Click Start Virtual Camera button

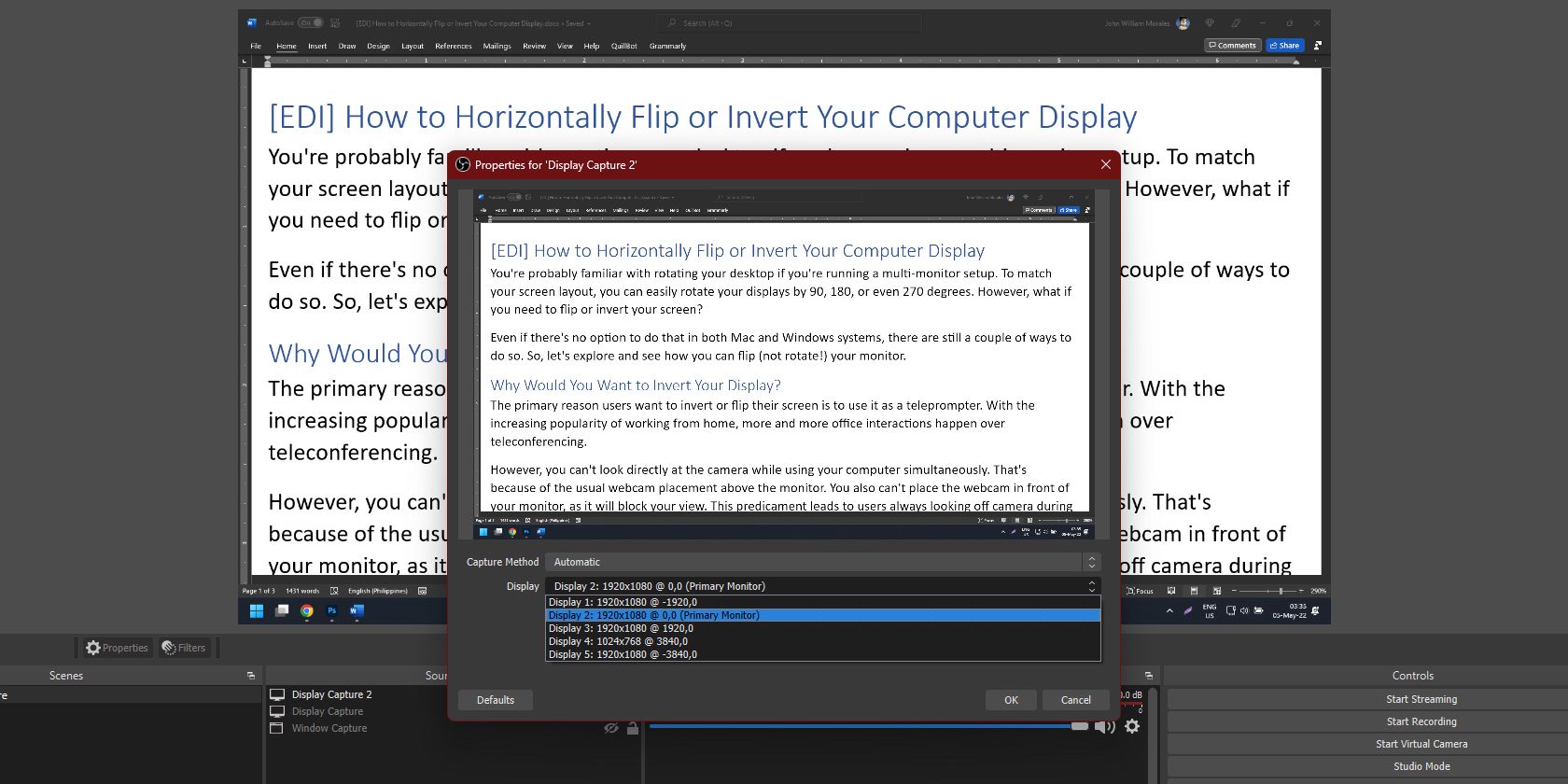pos(1421,744)
